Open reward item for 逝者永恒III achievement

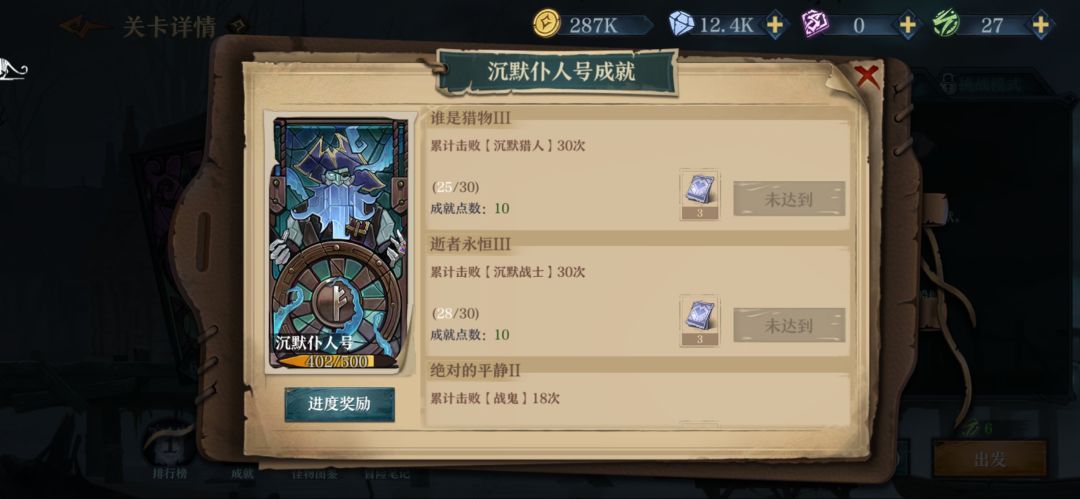699,321
